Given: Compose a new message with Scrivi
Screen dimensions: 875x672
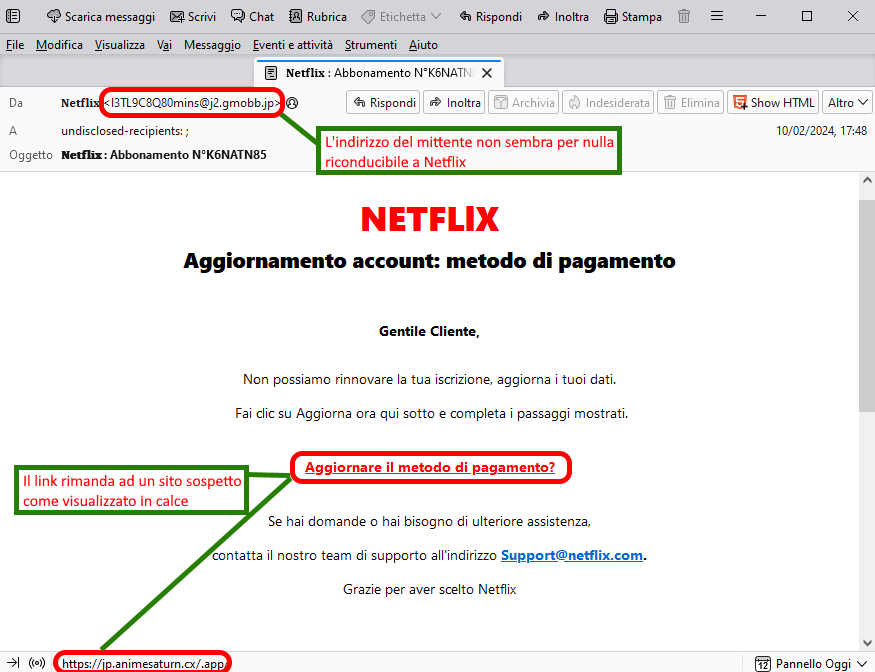Looking at the screenshot, I should click(193, 17).
